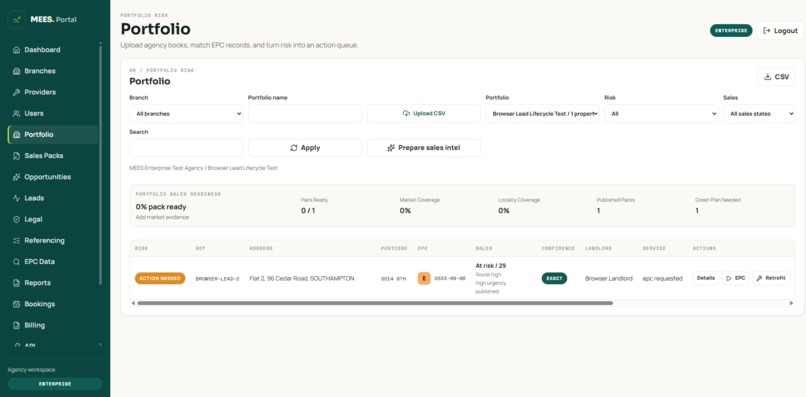Click the BROWSER-LEAD-2 reference cell
The image size is (806, 397).
click(x=217, y=279)
